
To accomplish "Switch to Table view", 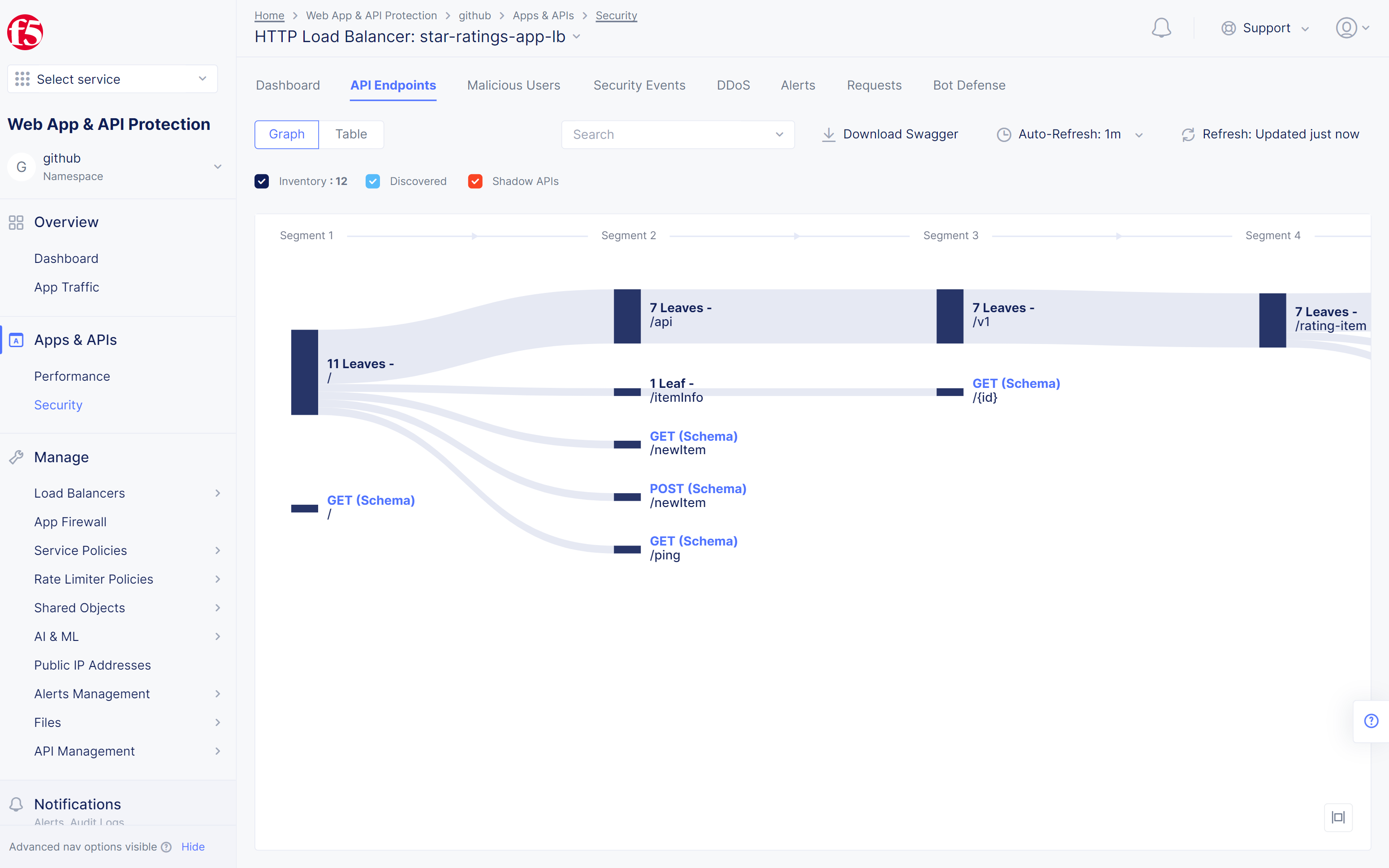I will click(x=351, y=134).
